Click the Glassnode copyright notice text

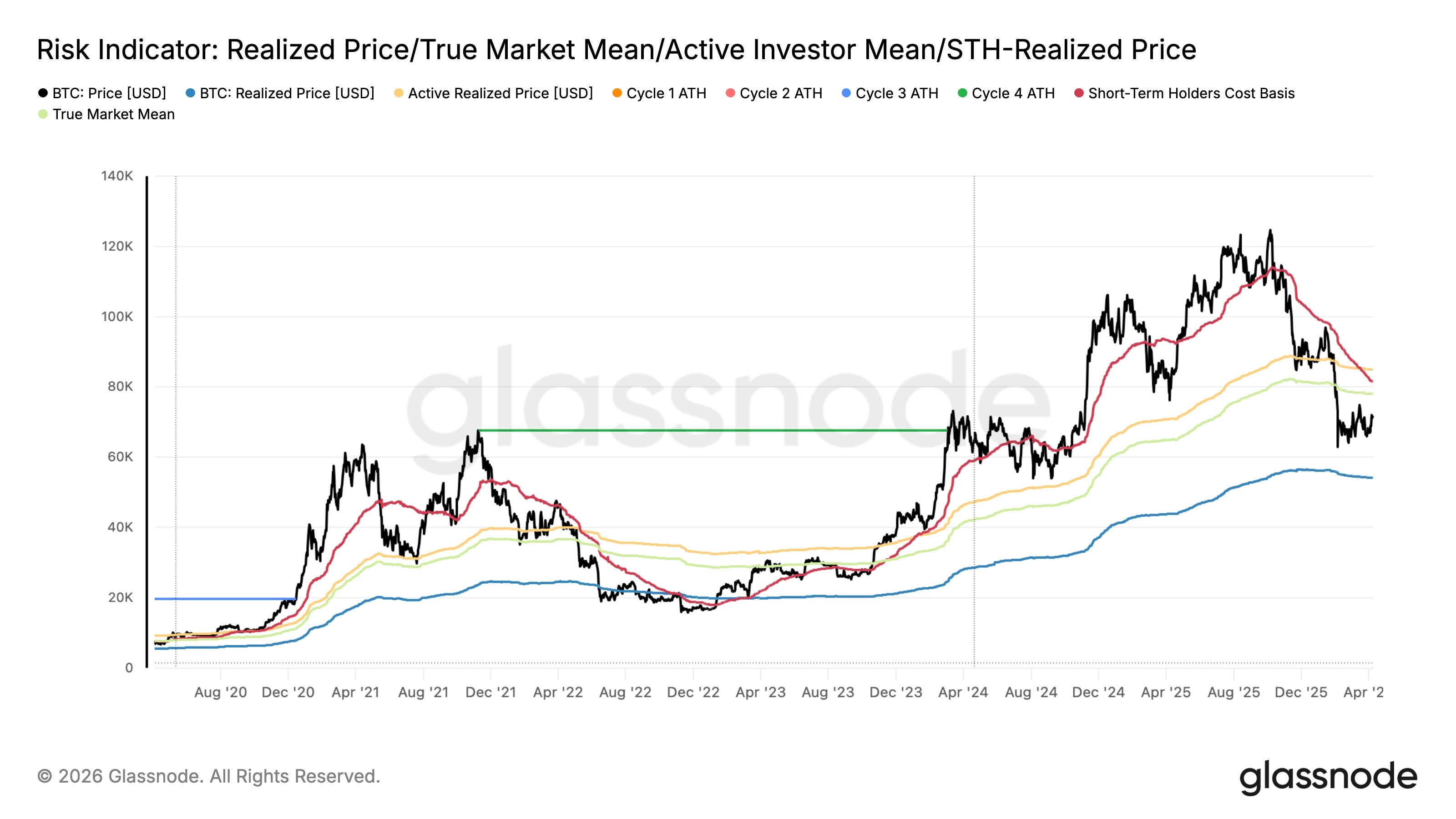click(x=208, y=777)
